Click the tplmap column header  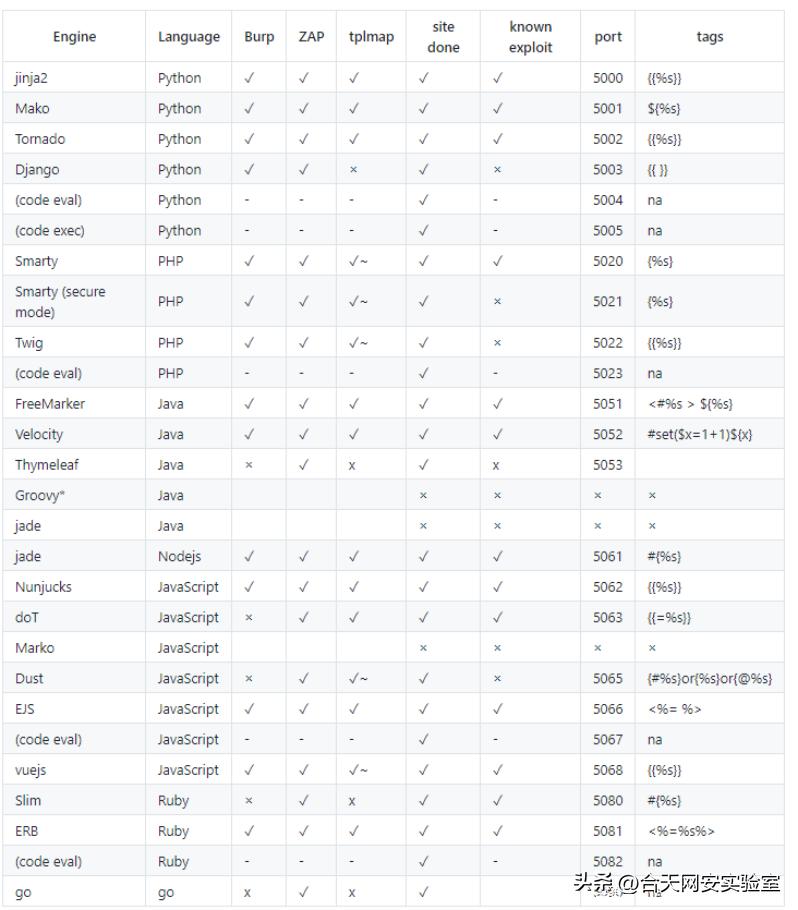point(371,37)
